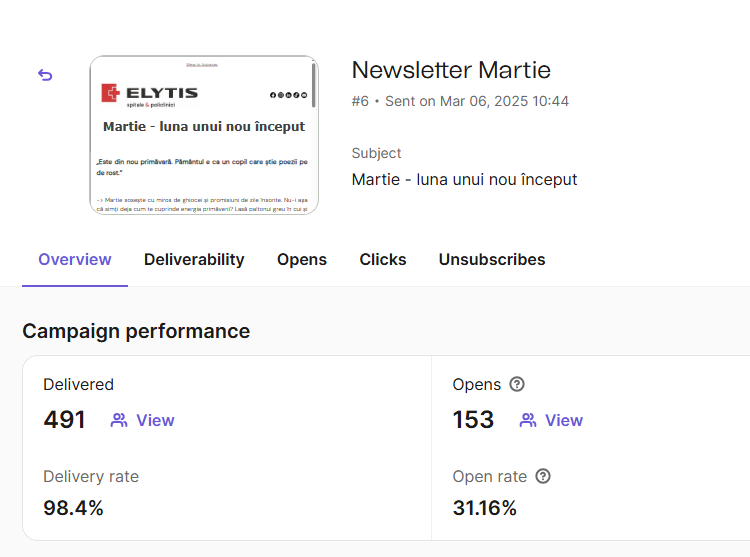Click the TikTok icon in email preview
This screenshot has height=557, width=750.
point(294,95)
